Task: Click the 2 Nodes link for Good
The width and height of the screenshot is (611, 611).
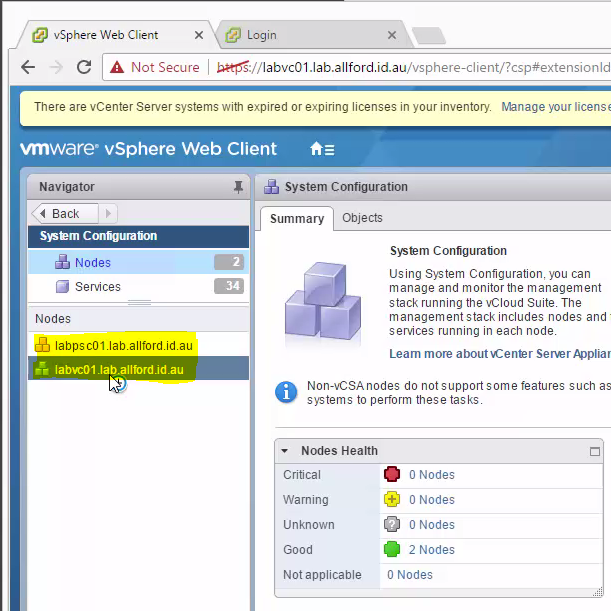Action: [432, 549]
